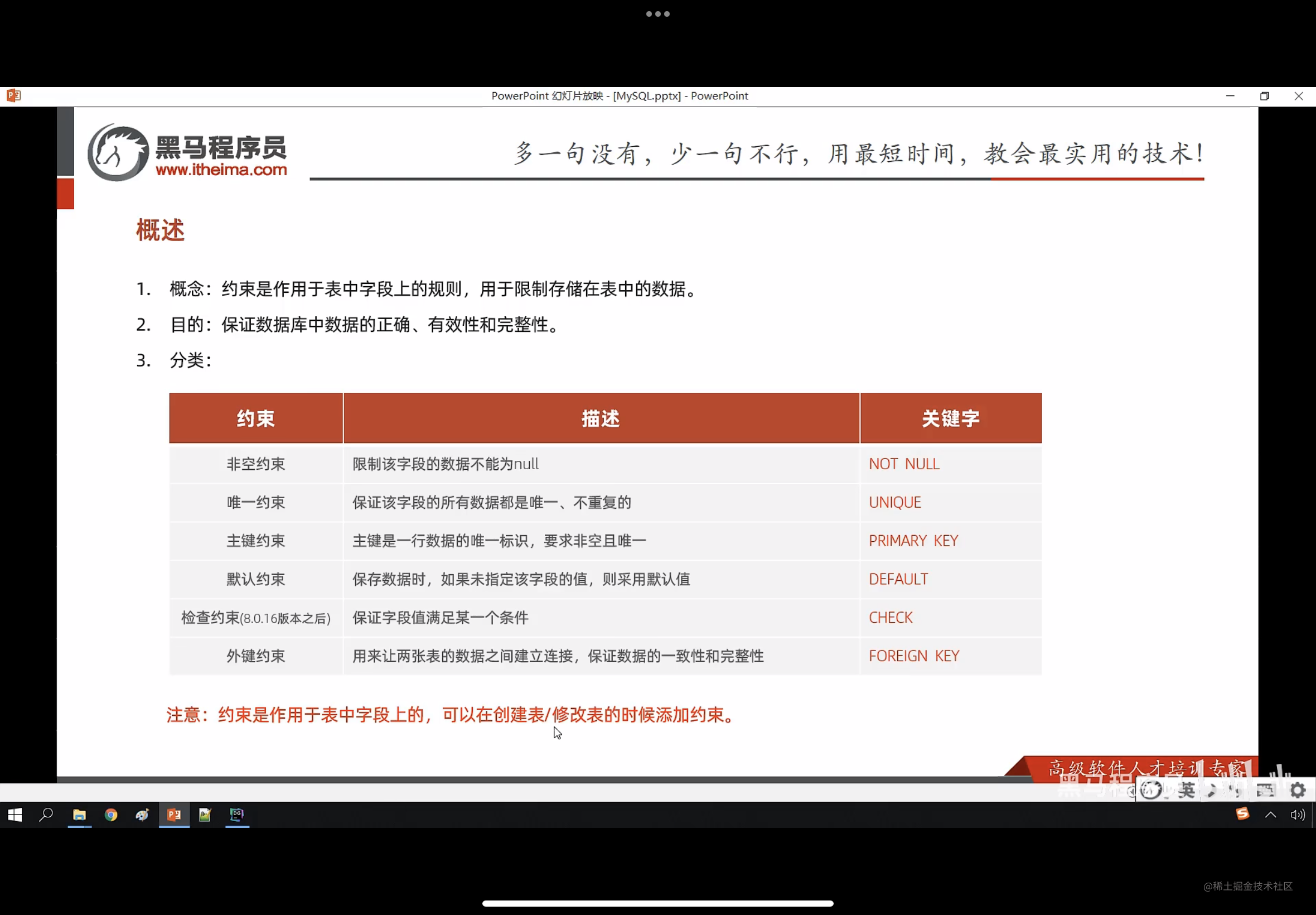
Task: Click the 描述 table column header
Action: click(601, 418)
